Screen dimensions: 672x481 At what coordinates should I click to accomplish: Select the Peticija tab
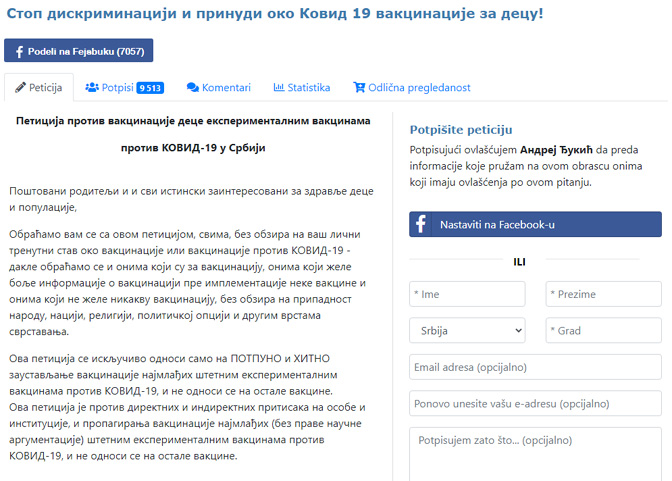pyautogui.click(x=38, y=88)
